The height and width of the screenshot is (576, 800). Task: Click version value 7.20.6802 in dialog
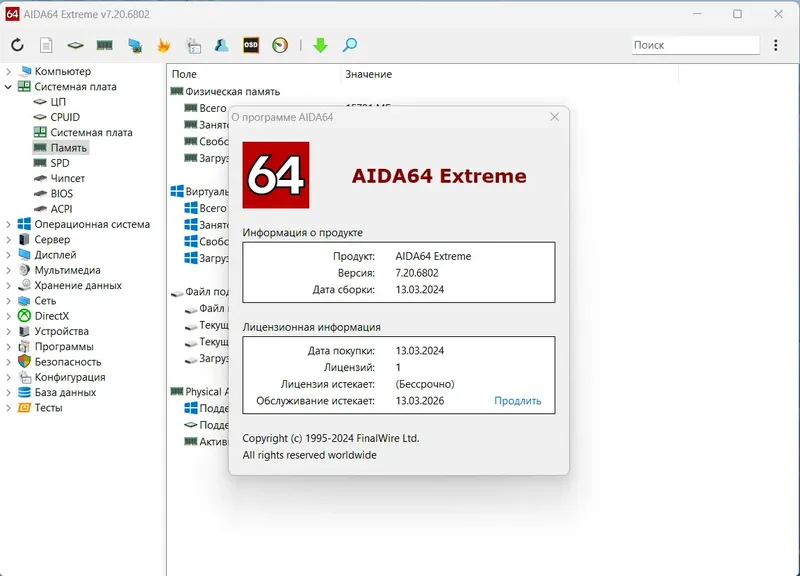click(x=417, y=273)
